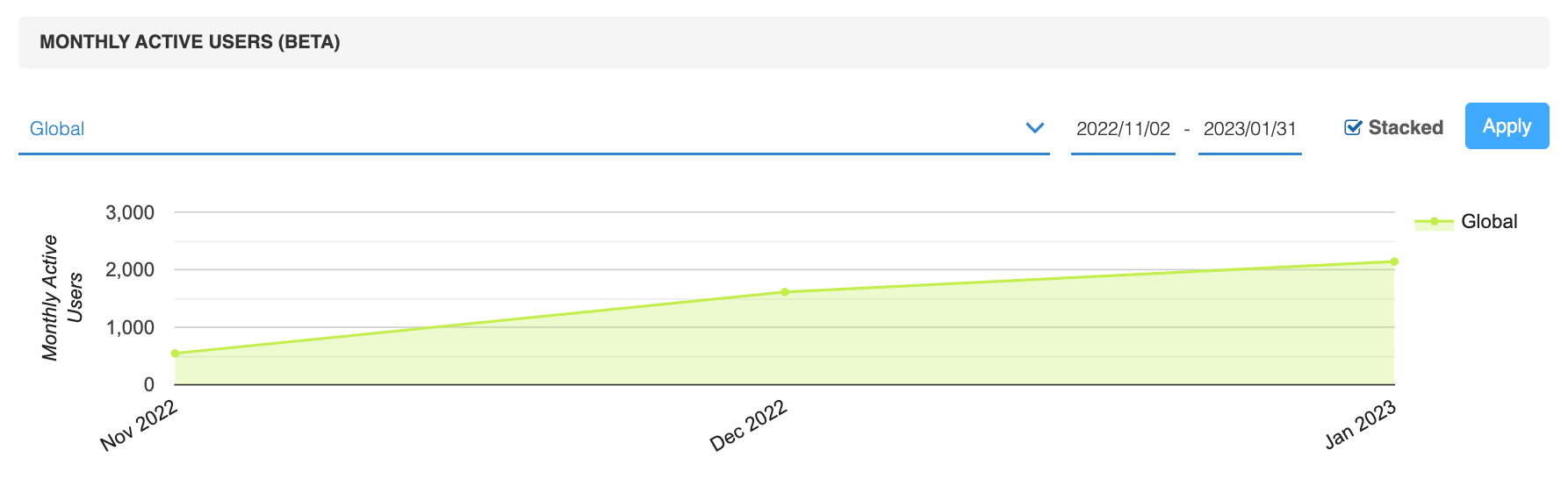Click the 2,000 y-axis label
The width and height of the screenshot is (1568, 493).
(130, 270)
